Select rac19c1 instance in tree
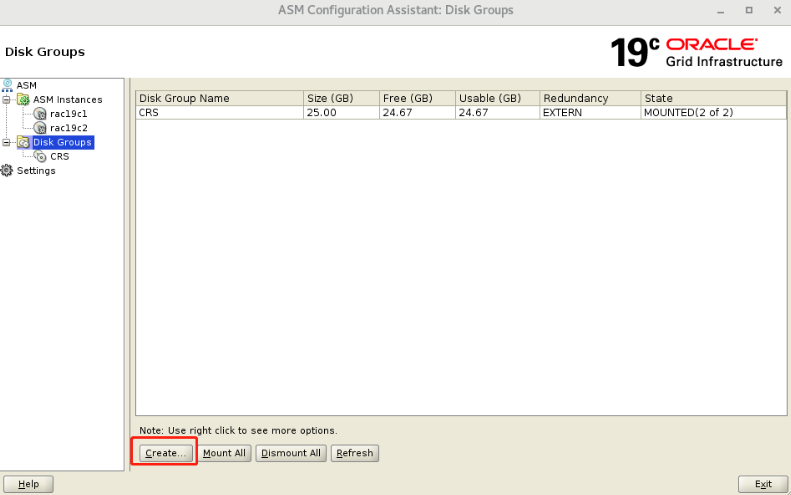The height and width of the screenshot is (495, 791). pos(69,114)
